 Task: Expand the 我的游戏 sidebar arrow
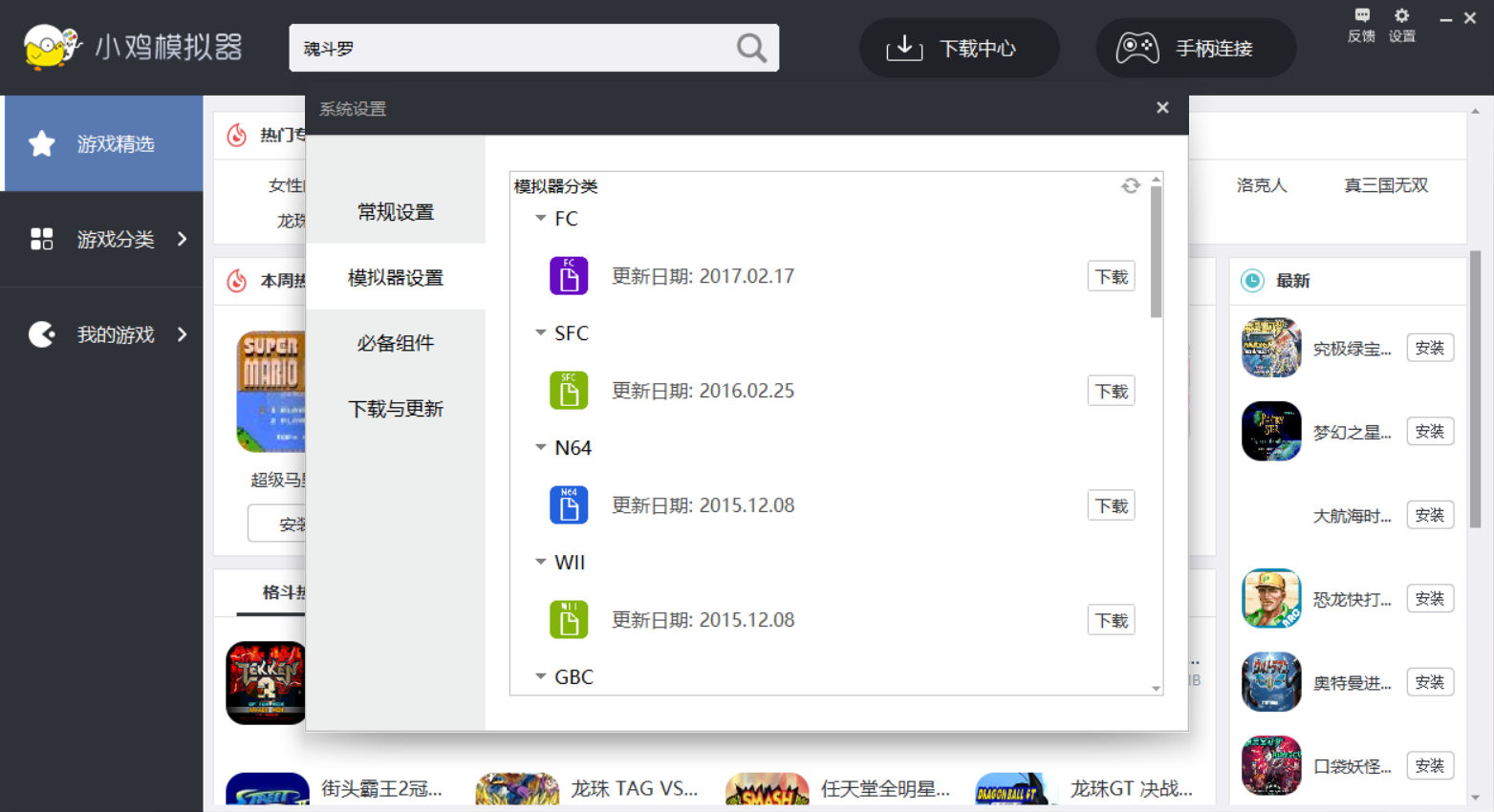coord(183,334)
